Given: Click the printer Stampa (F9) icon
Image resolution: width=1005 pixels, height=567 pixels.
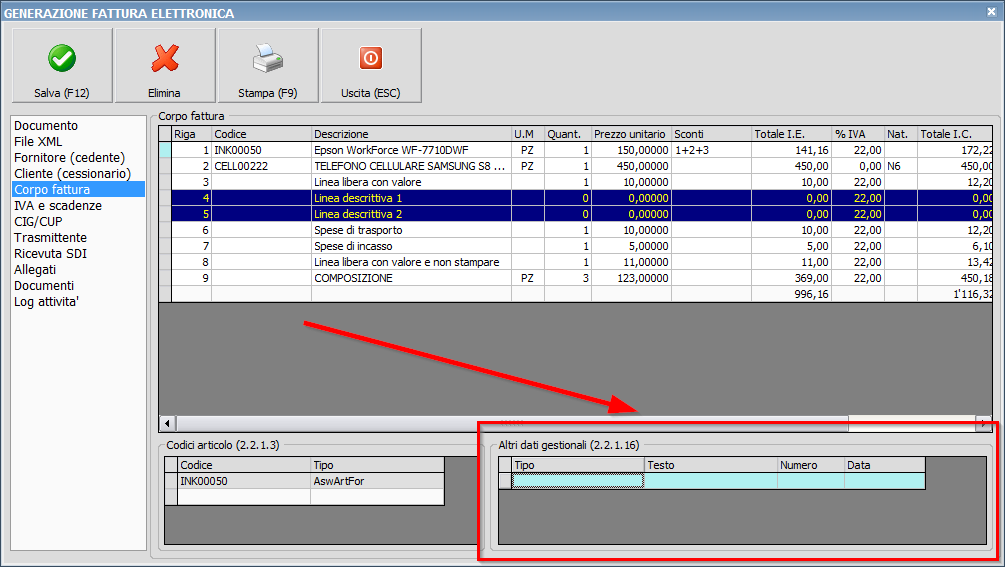Looking at the screenshot, I should click(268, 59).
